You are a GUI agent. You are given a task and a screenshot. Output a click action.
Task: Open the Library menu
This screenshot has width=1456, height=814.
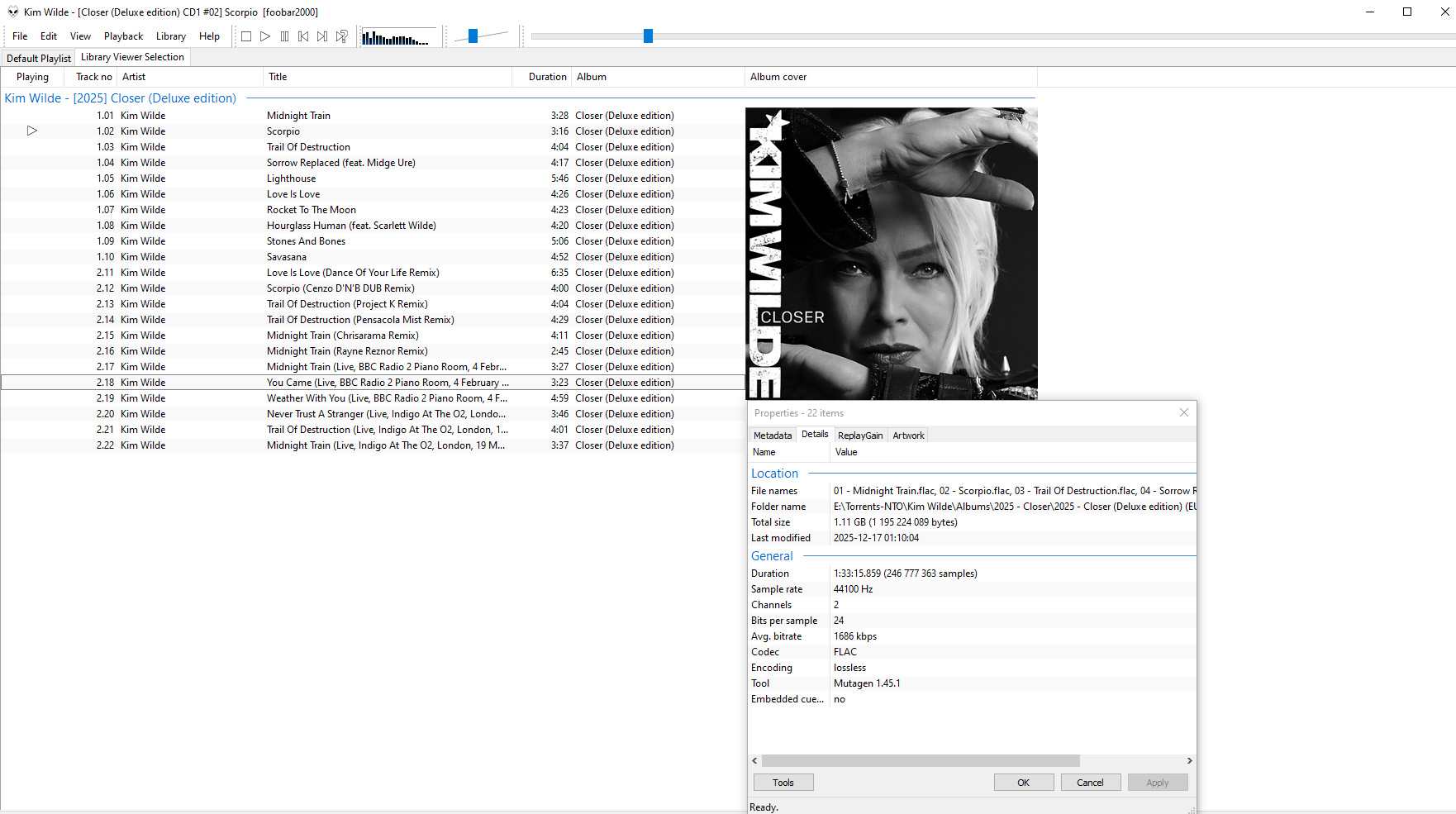[170, 36]
